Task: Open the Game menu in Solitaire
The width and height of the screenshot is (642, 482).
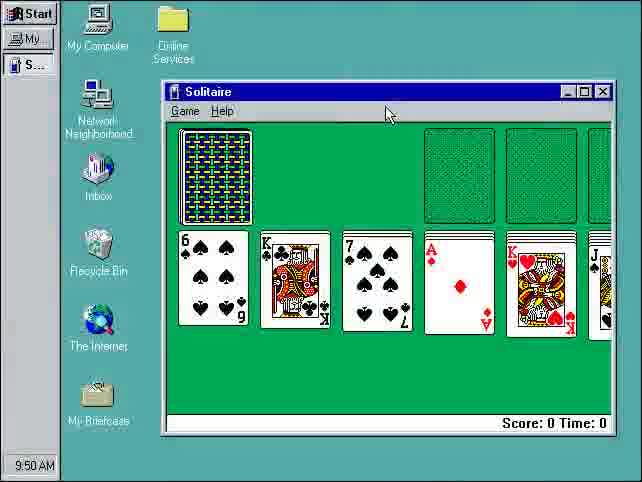Action: [185, 111]
